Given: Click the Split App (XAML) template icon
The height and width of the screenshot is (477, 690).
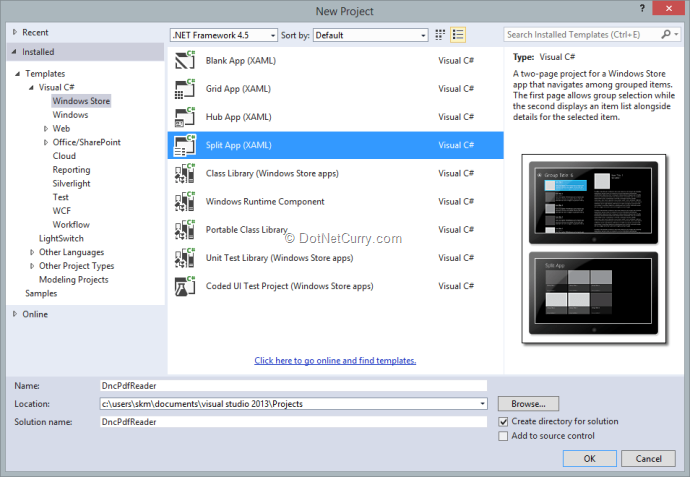Looking at the screenshot, I should tap(185, 145).
